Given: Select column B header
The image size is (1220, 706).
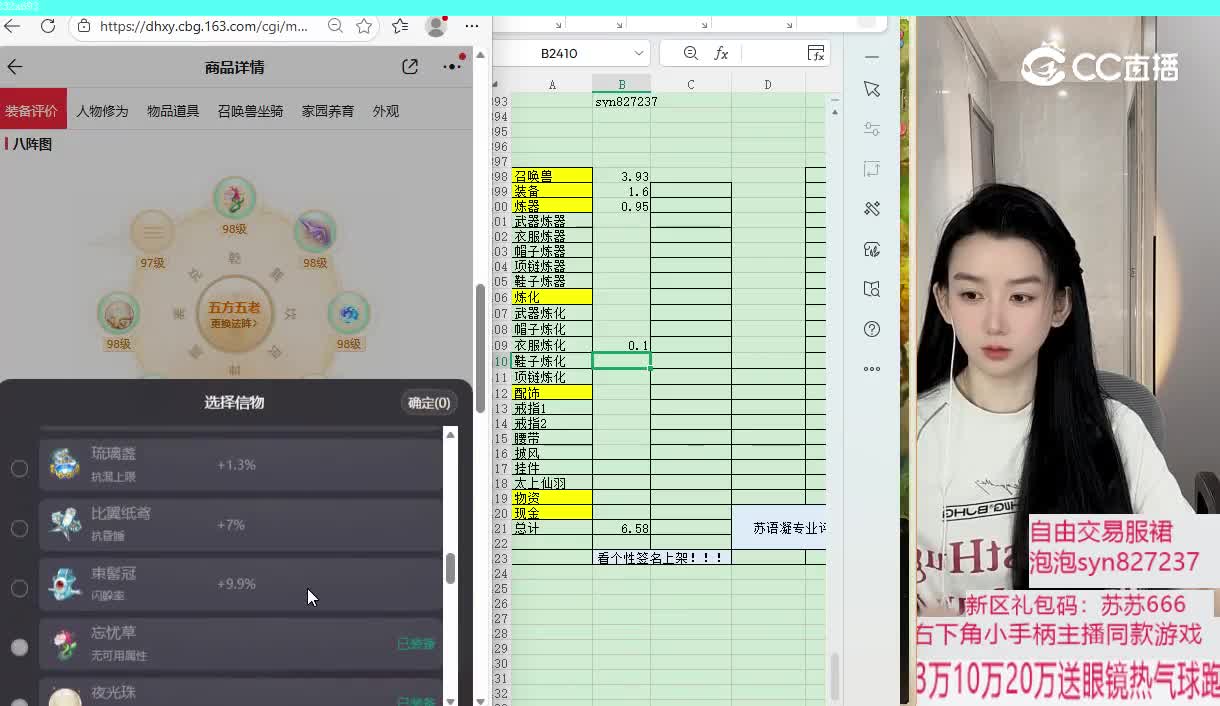Looking at the screenshot, I should click(621, 85).
